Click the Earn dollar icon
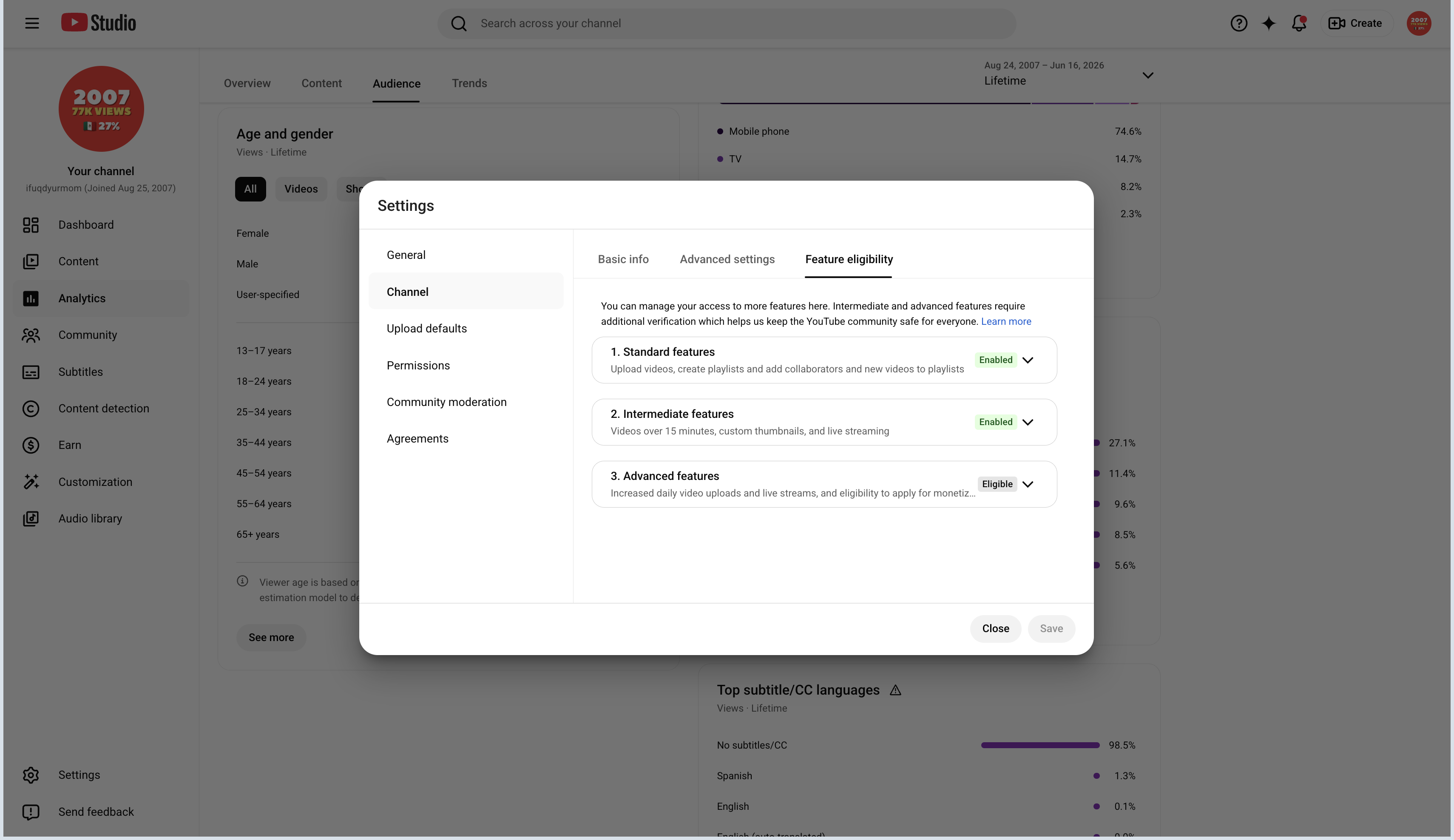1454x840 pixels. [x=31, y=446]
